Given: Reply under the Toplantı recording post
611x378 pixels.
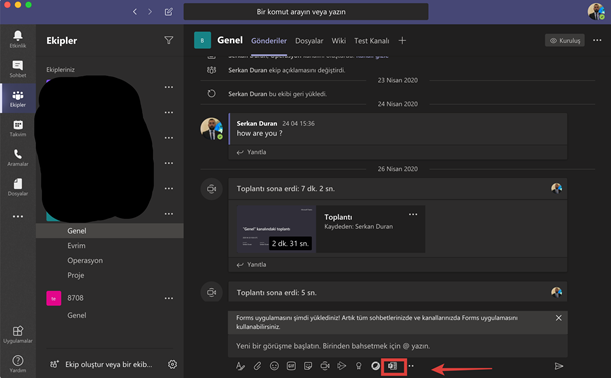Looking at the screenshot, I should pos(252,264).
